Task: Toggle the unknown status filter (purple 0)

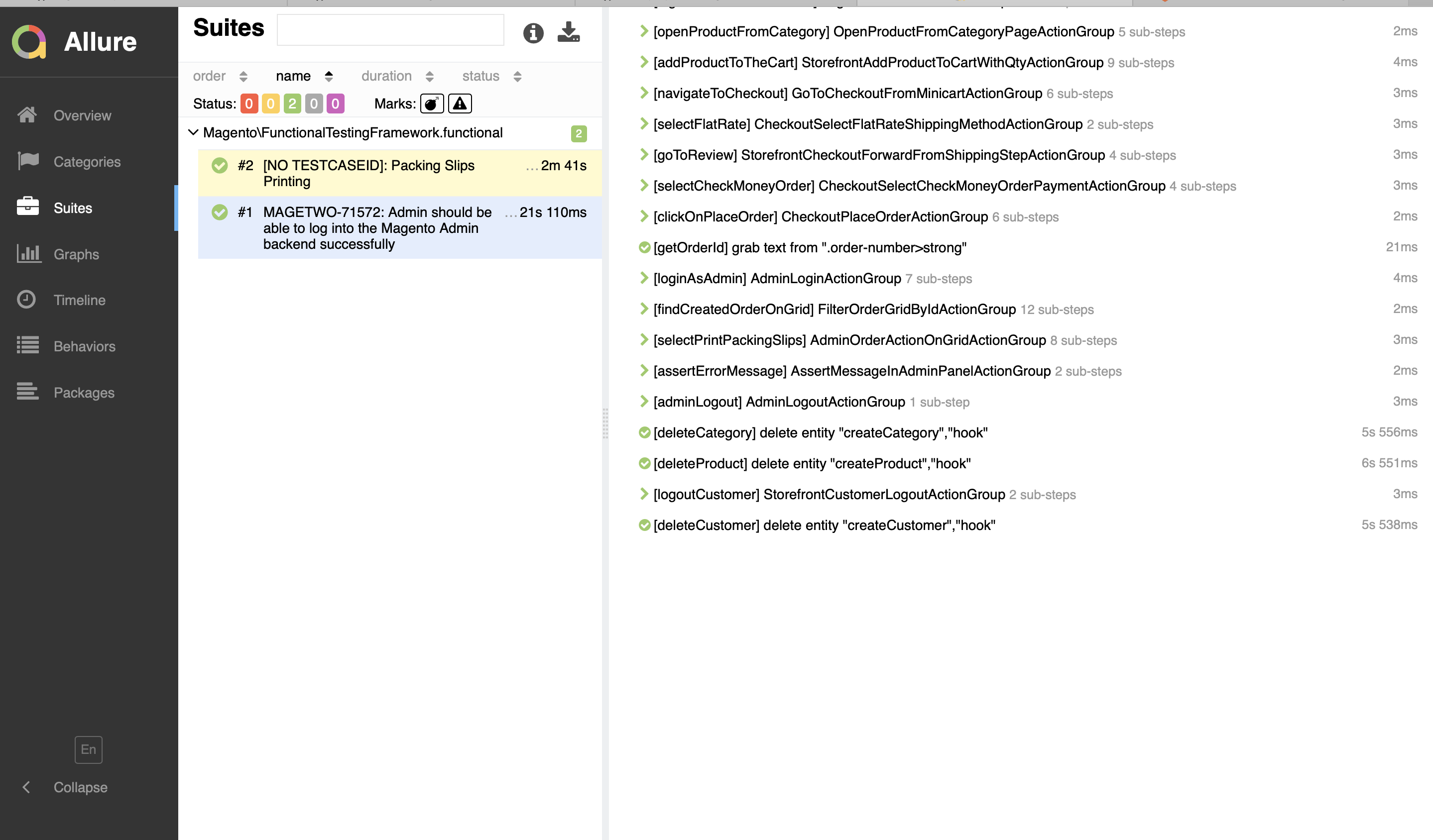Action: (336, 104)
